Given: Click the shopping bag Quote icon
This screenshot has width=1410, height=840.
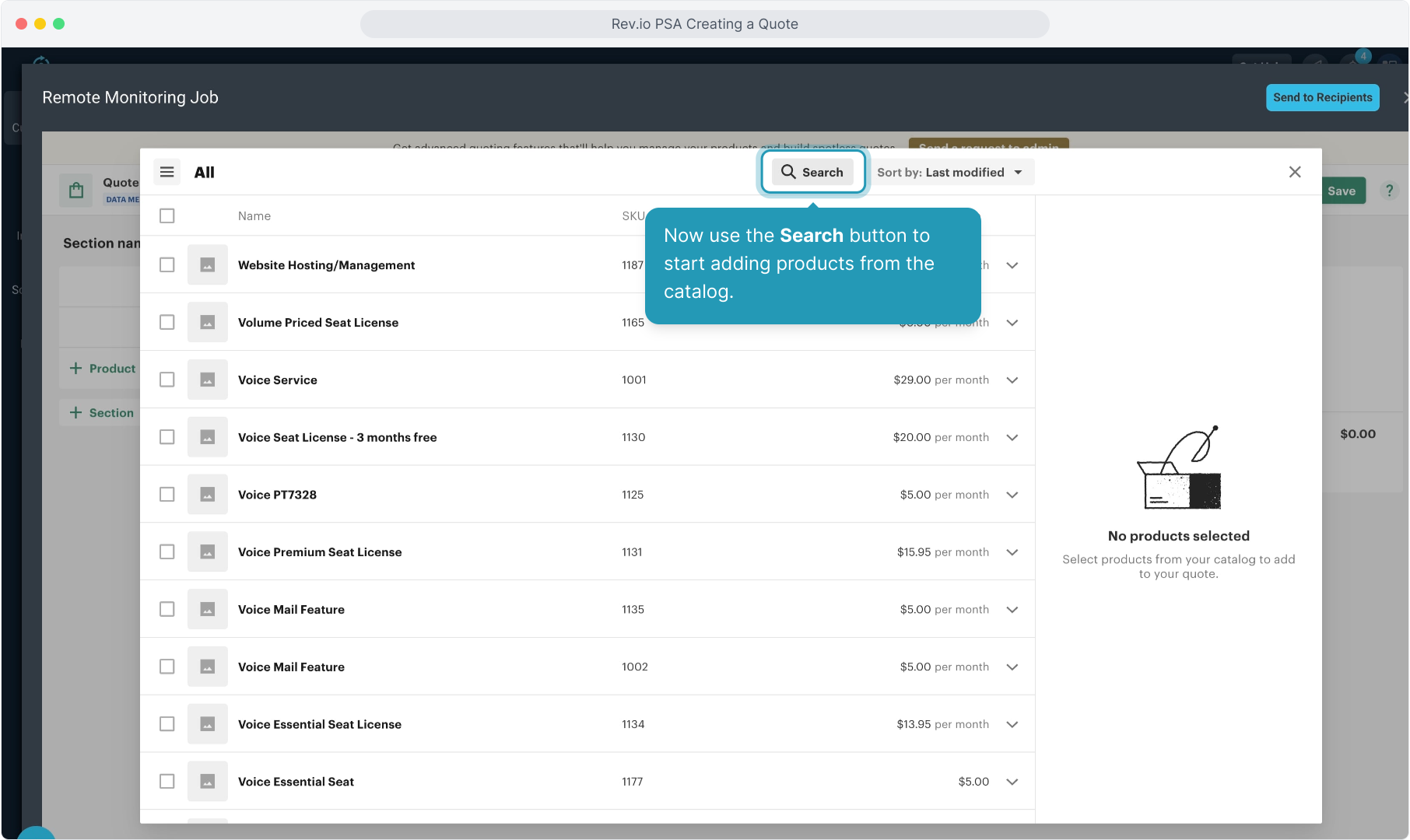Looking at the screenshot, I should click(76, 191).
